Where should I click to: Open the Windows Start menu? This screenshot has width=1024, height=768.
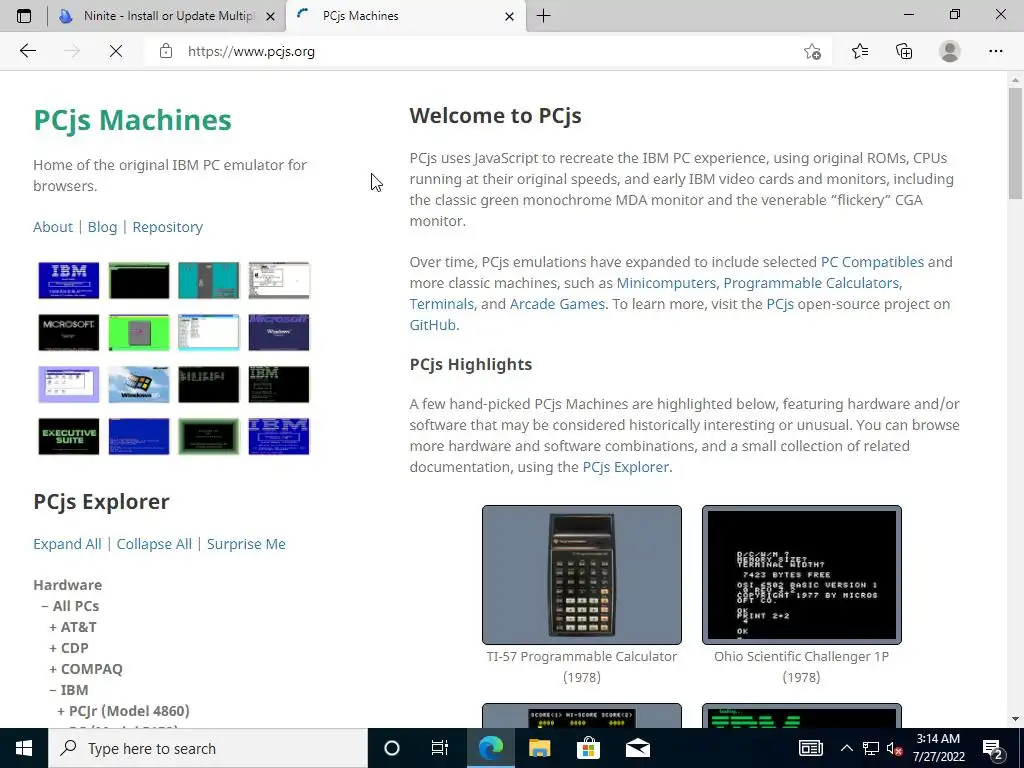tap(24, 748)
